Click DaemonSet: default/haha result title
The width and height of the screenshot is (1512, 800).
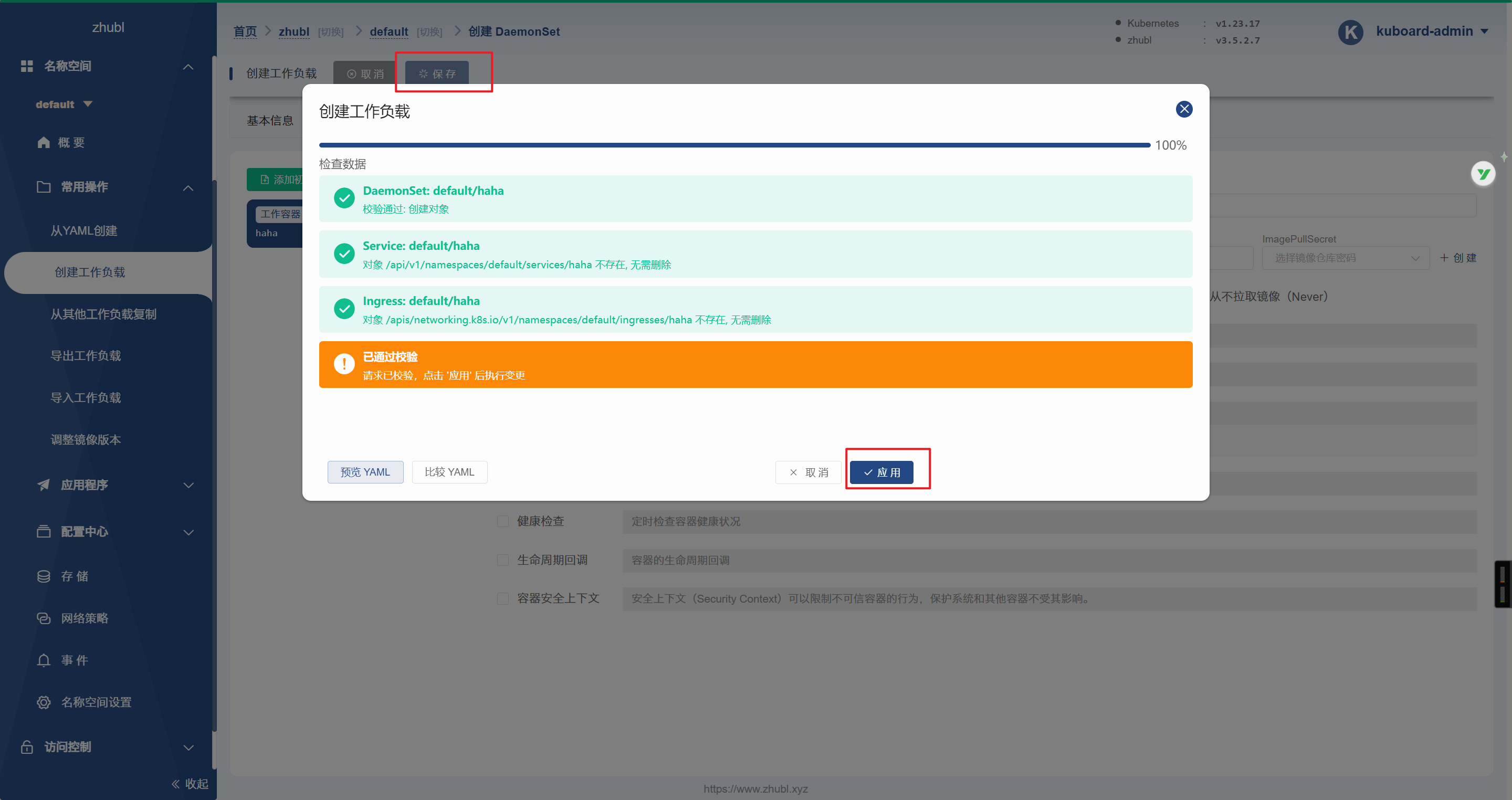(433, 191)
